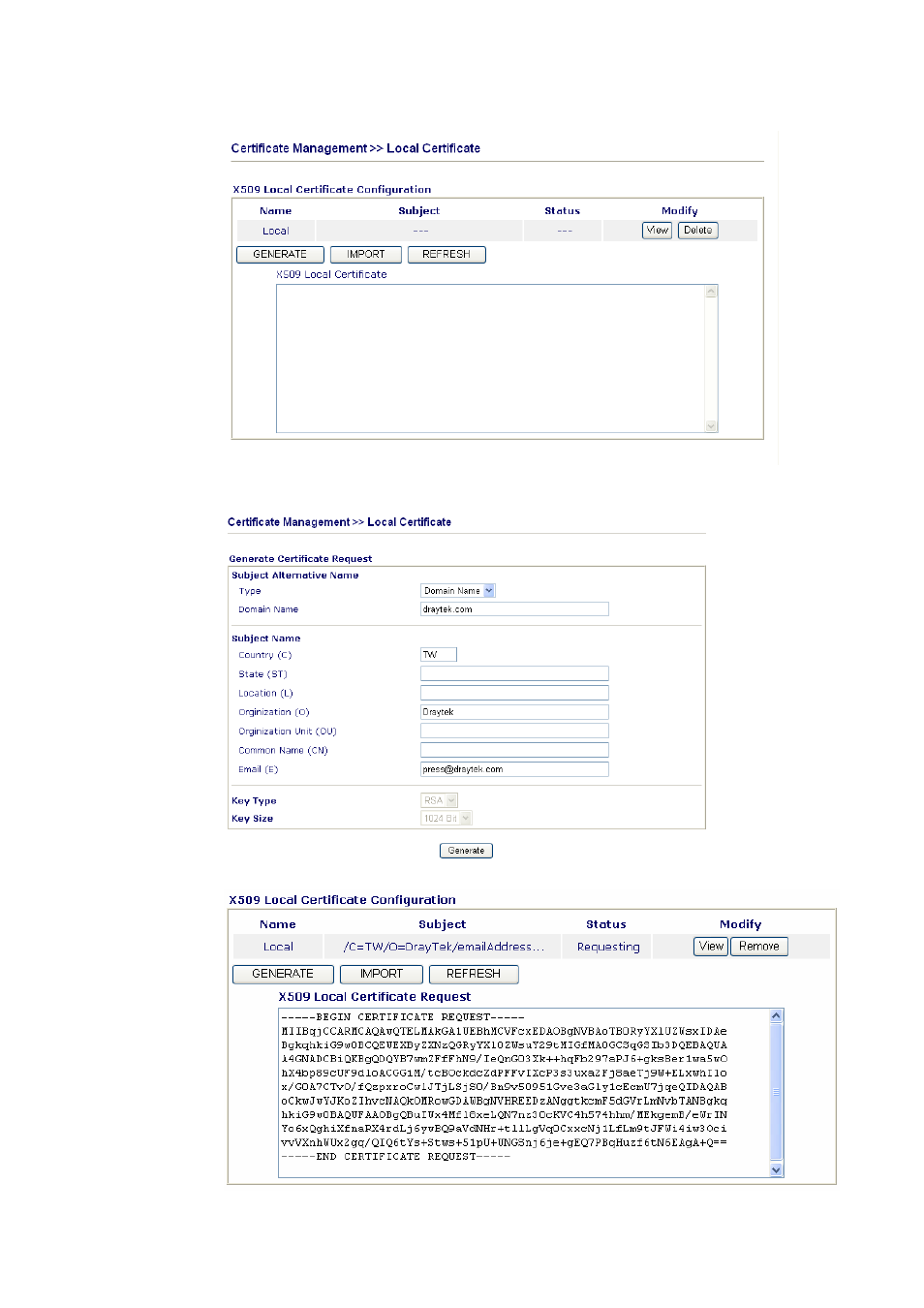Click Remove button in Requesting certificate row
This screenshot has width=924, height=1308.
click(759, 947)
